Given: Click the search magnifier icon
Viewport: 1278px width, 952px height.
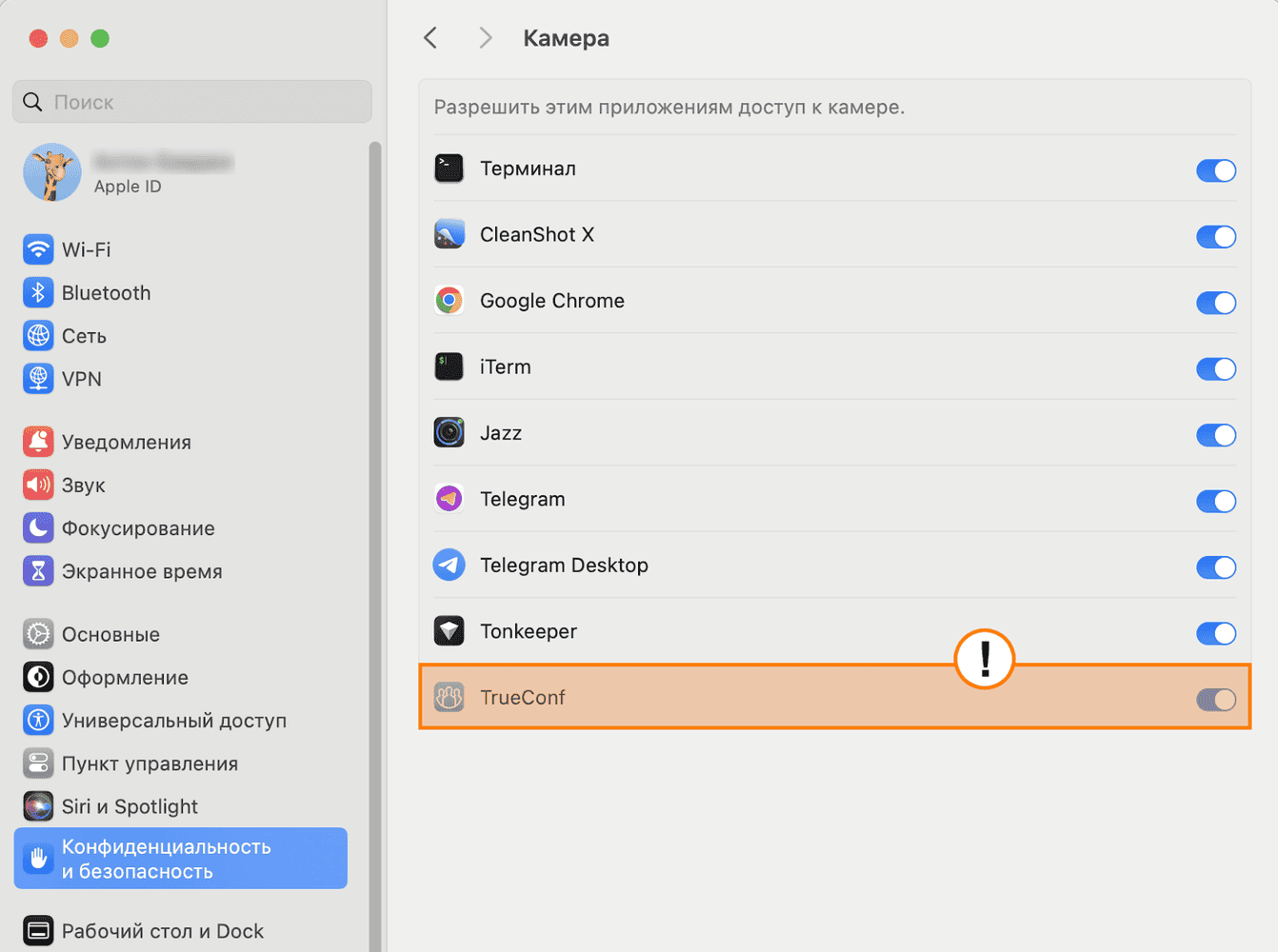Looking at the screenshot, I should 33,102.
